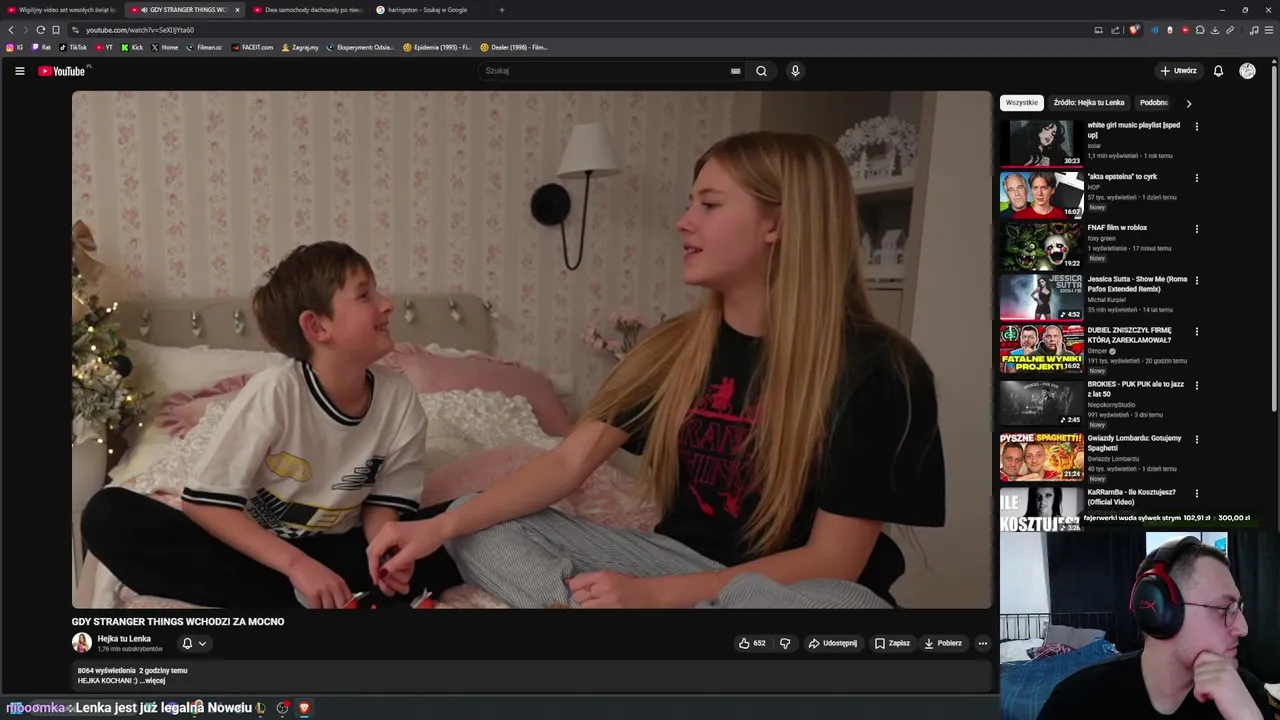
Task: Click the 'Utwórz' create button
Action: click(x=1179, y=71)
